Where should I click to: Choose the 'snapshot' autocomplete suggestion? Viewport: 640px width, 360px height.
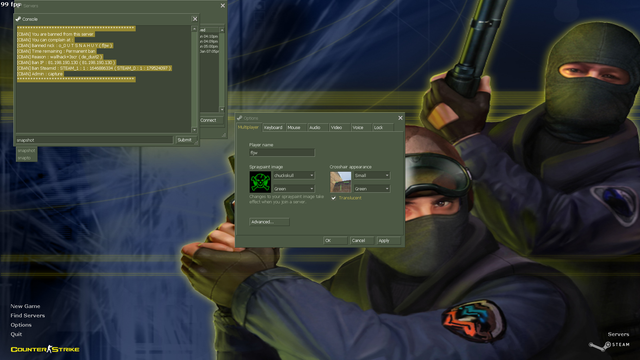click(27, 151)
